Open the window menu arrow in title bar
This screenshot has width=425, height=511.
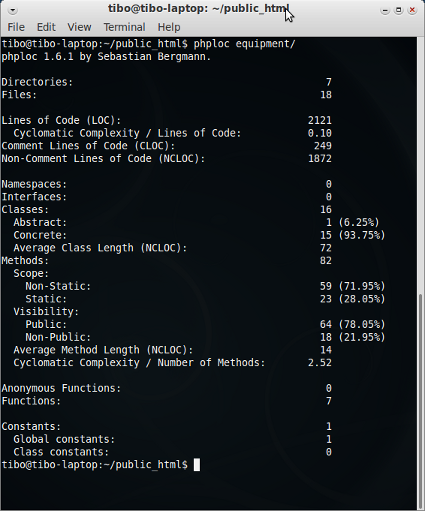[x=13, y=10]
